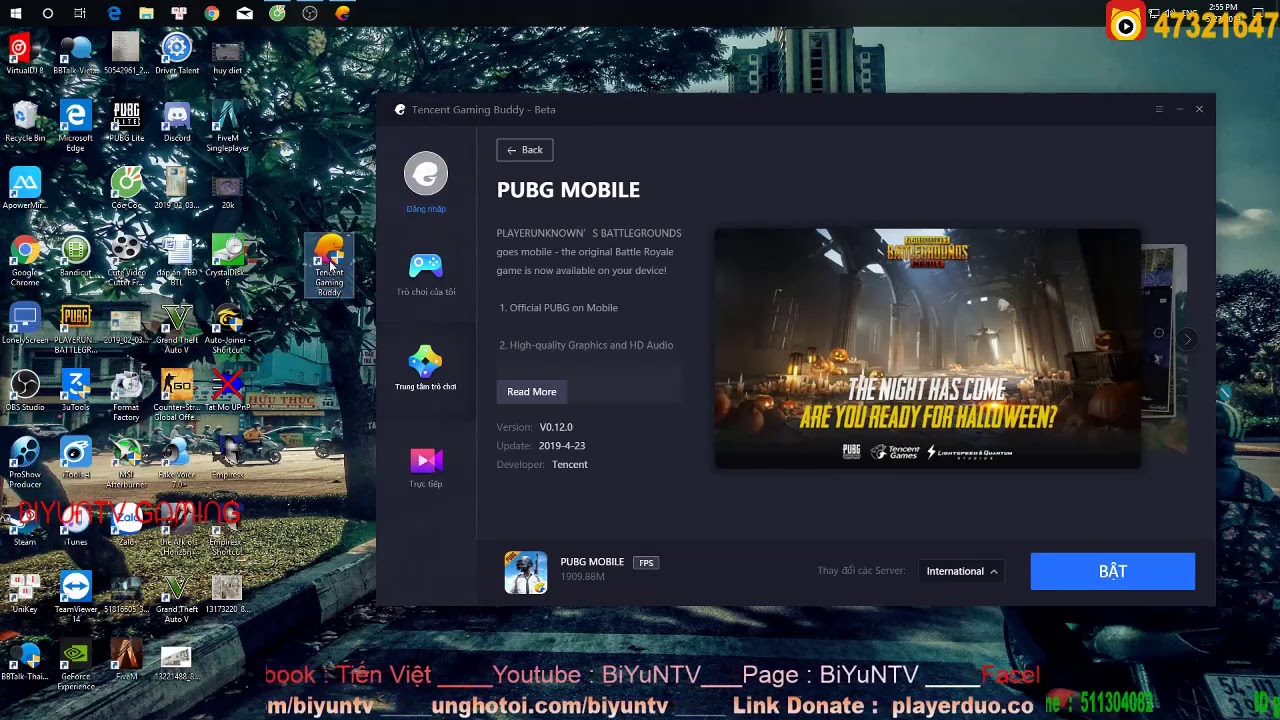The image size is (1280, 720).
Task: Show next screenshot with right arrow
Action: pos(1187,340)
